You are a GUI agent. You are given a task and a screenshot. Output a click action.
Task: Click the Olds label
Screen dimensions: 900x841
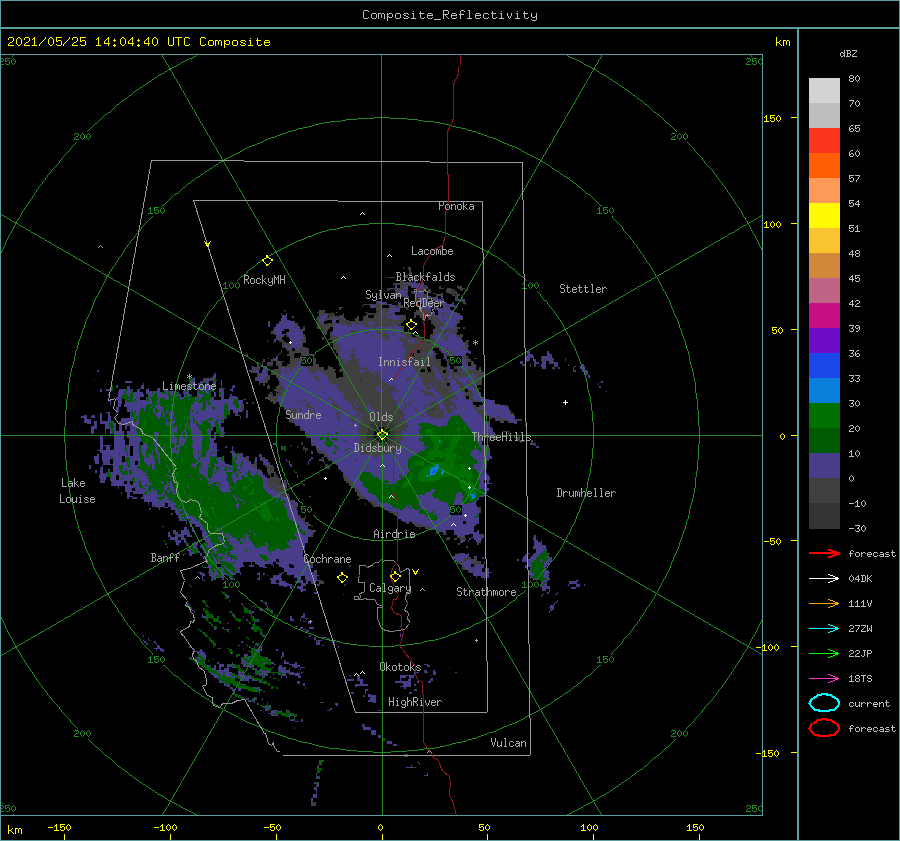381,417
